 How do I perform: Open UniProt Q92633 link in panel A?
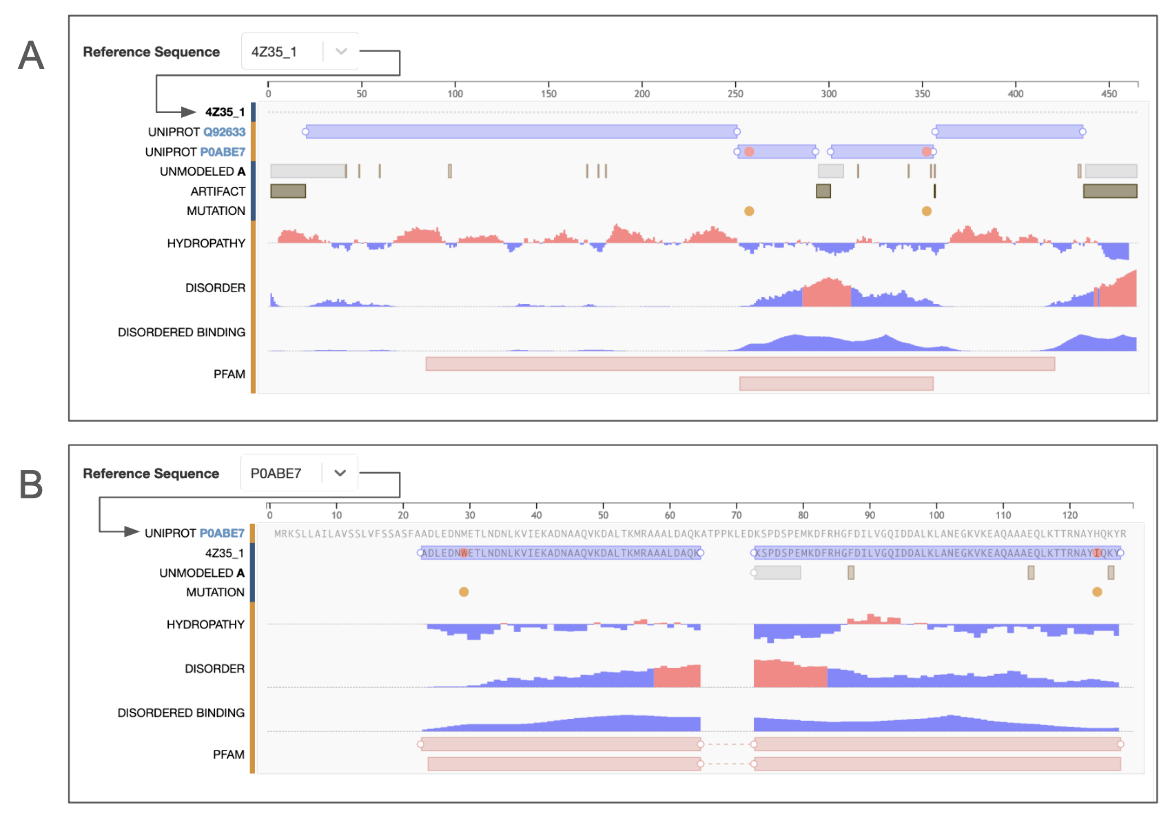tap(224, 132)
